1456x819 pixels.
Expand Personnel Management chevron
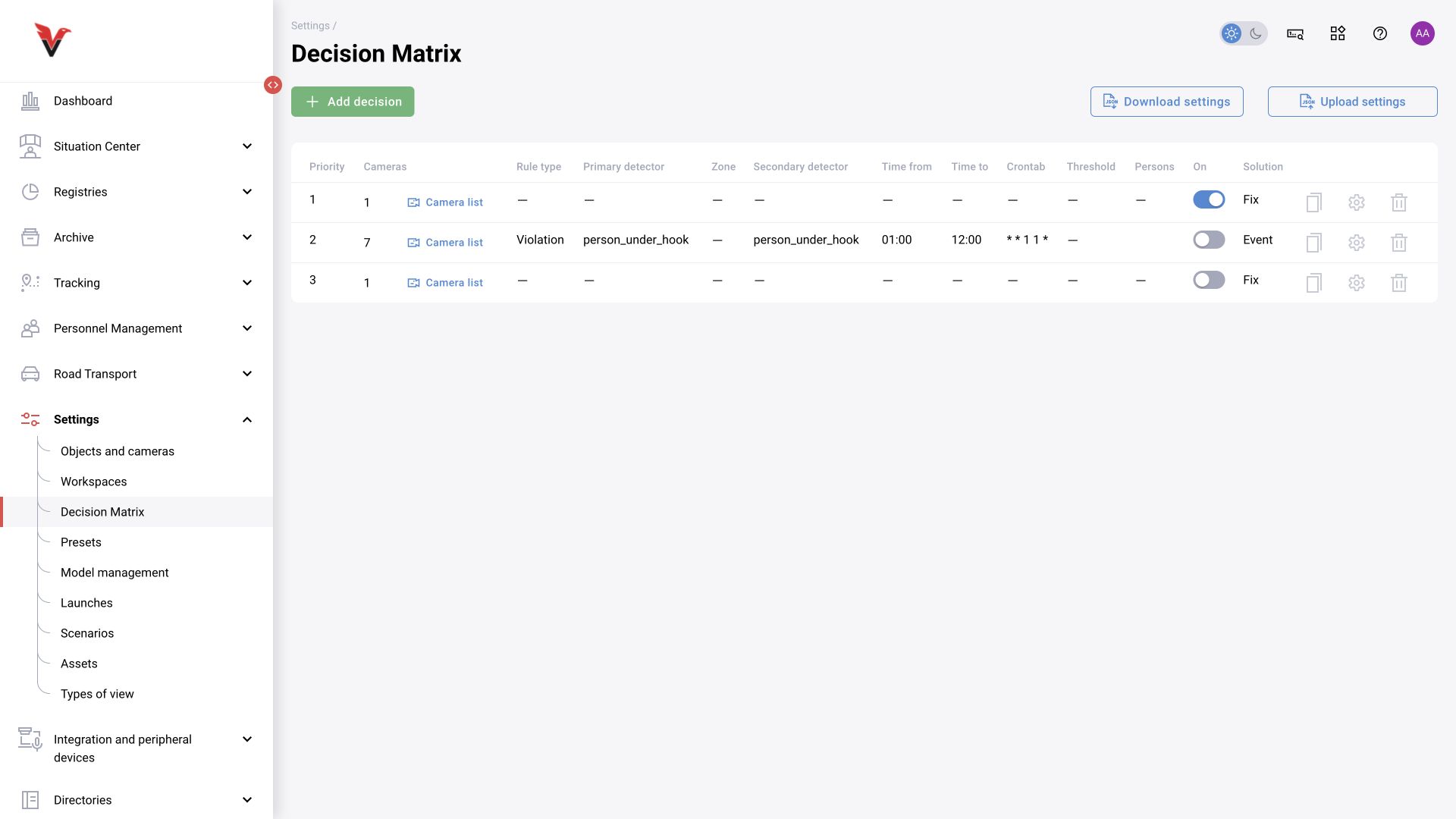247,328
